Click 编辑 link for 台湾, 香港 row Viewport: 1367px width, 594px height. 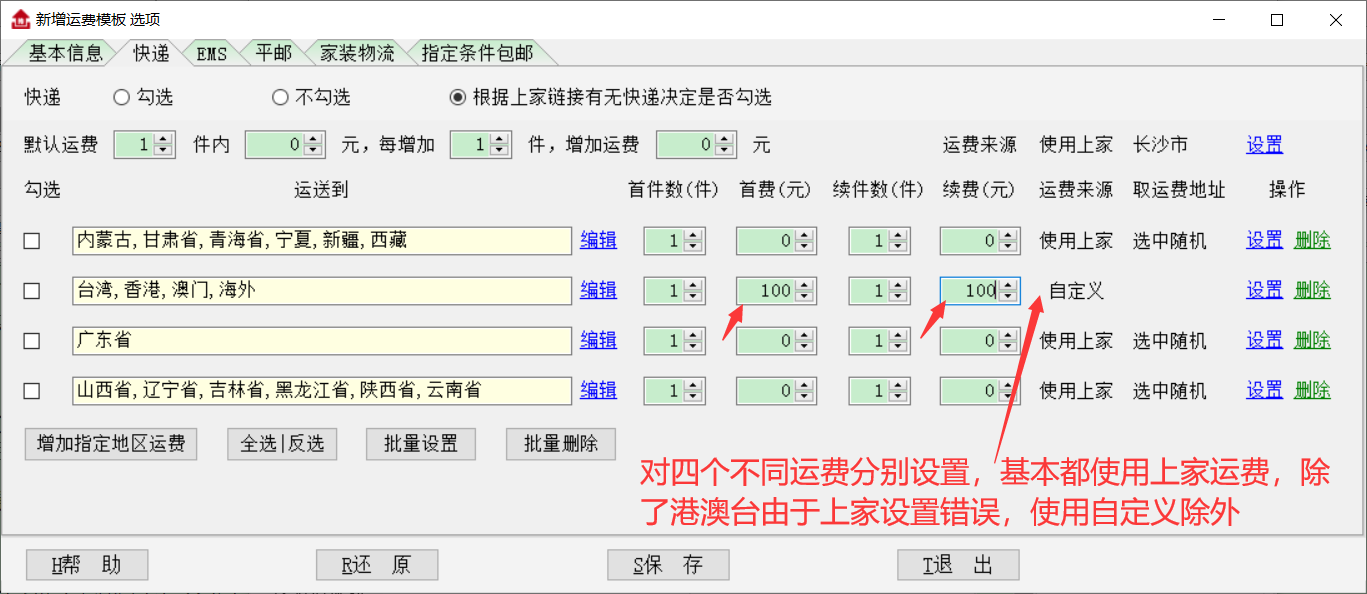click(x=598, y=291)
